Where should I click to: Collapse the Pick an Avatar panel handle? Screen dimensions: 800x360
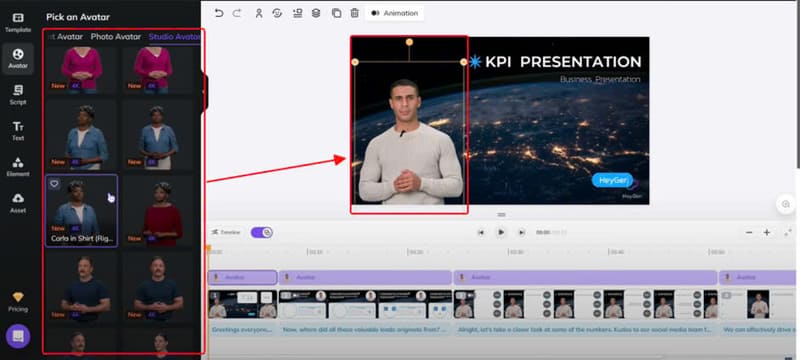204,92
